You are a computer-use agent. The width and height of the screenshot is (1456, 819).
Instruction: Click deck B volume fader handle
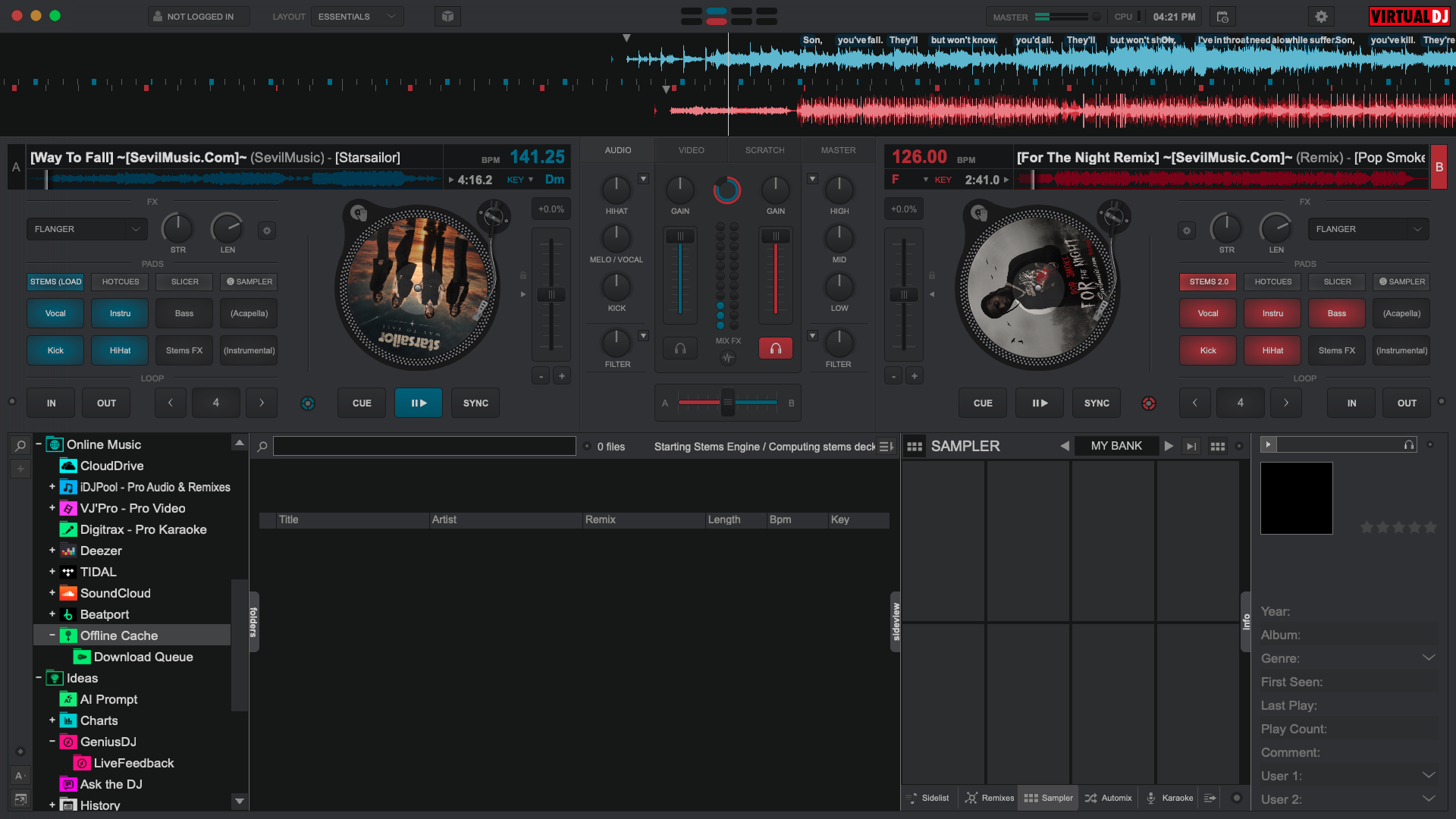tap(776, 237)
